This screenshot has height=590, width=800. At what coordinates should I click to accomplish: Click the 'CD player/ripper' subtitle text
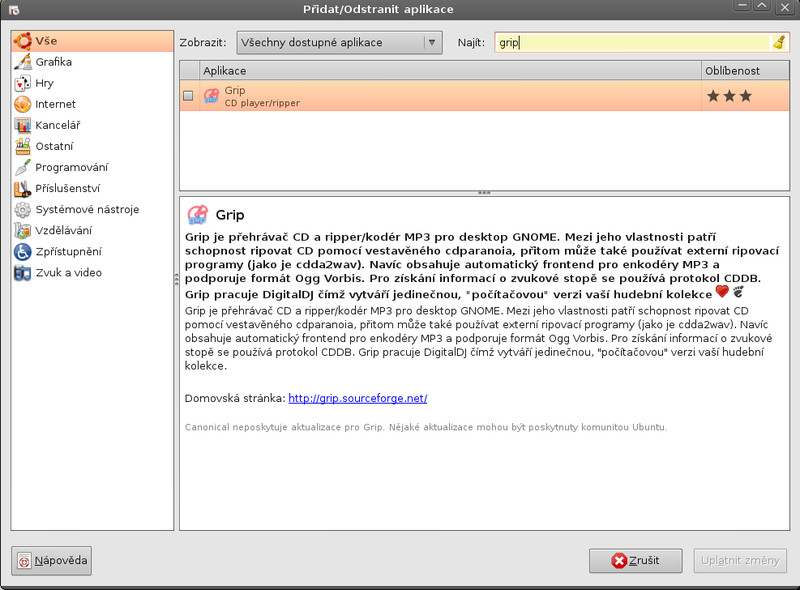click(x=262, y=103)
